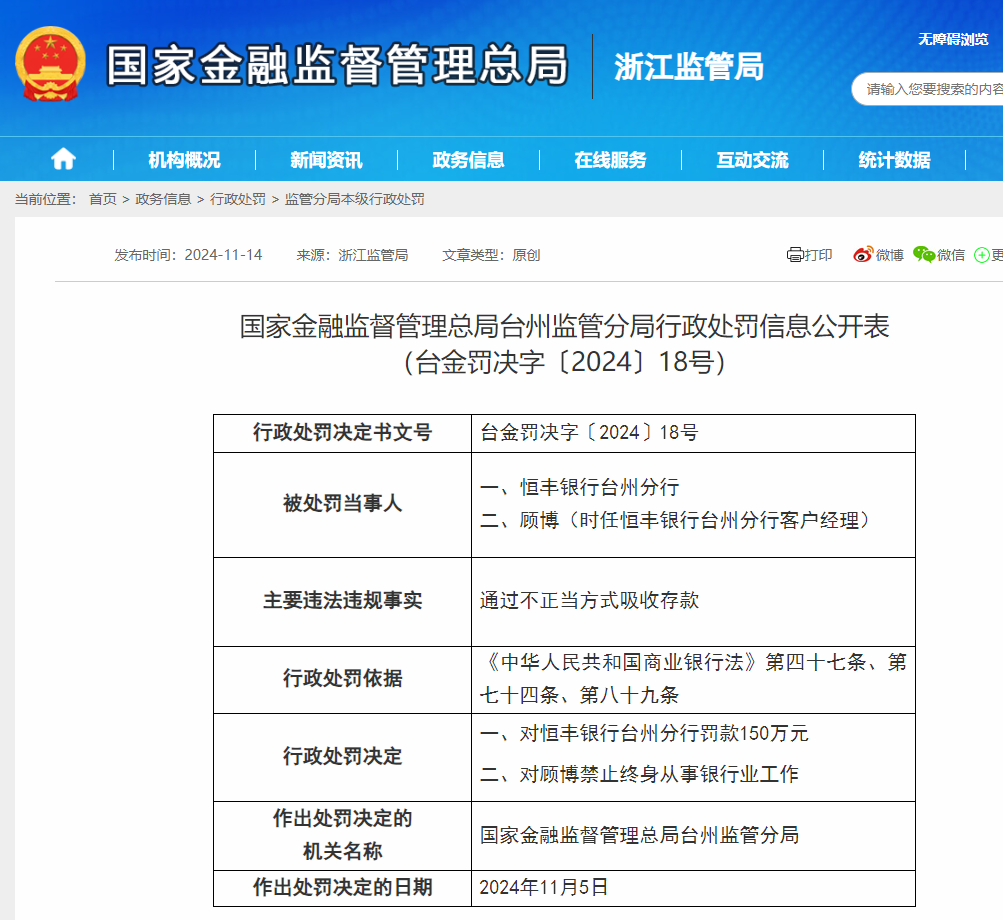This screenshot has height=920, width=1003.
Task: Click the 作出处罚决定的机关名称 header cell
Action: [x=342, y=835]
